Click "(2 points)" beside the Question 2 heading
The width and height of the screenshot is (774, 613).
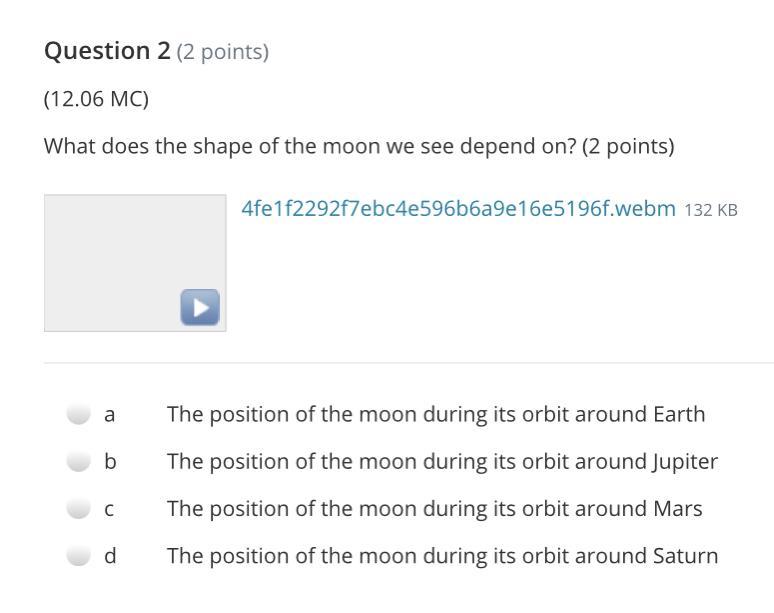pos(222,52)
